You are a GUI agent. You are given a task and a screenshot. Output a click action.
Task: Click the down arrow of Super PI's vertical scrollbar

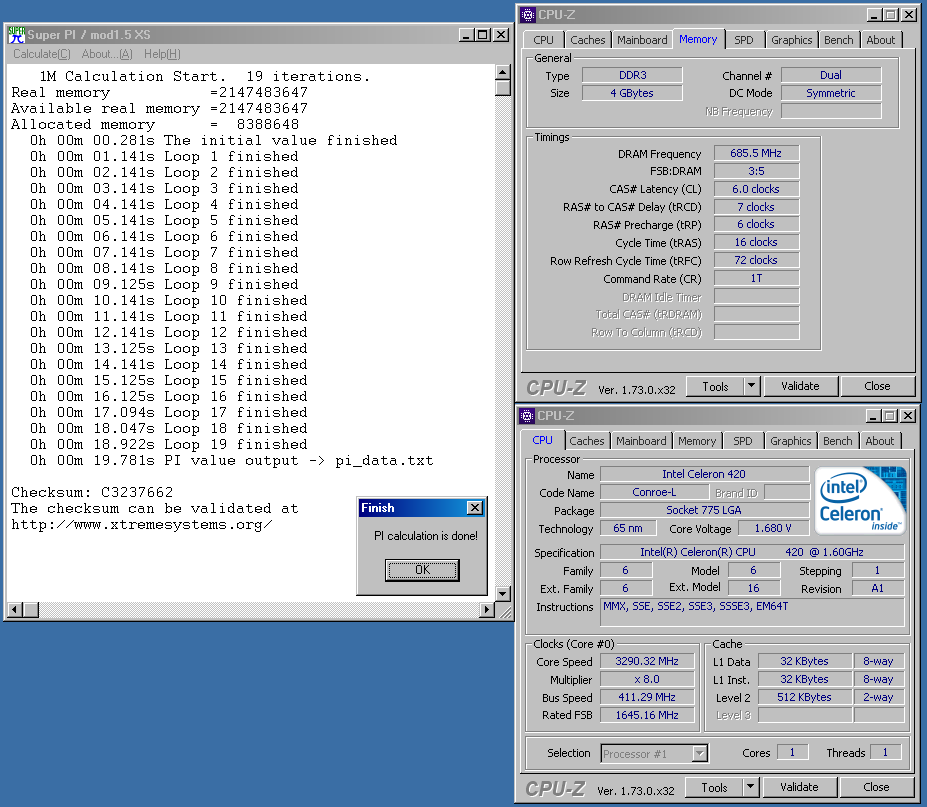503,594
